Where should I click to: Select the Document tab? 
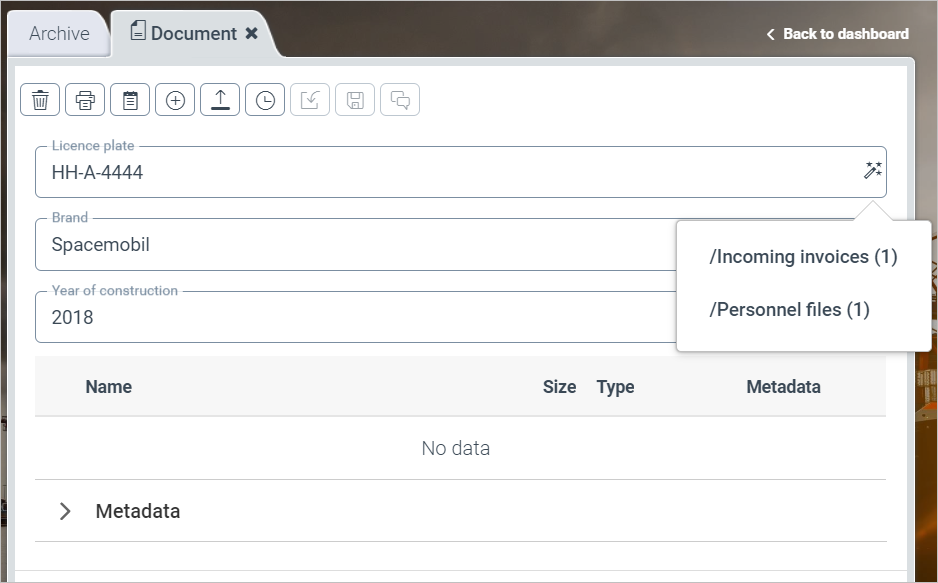pyautogui.click(x=183, y=34)
